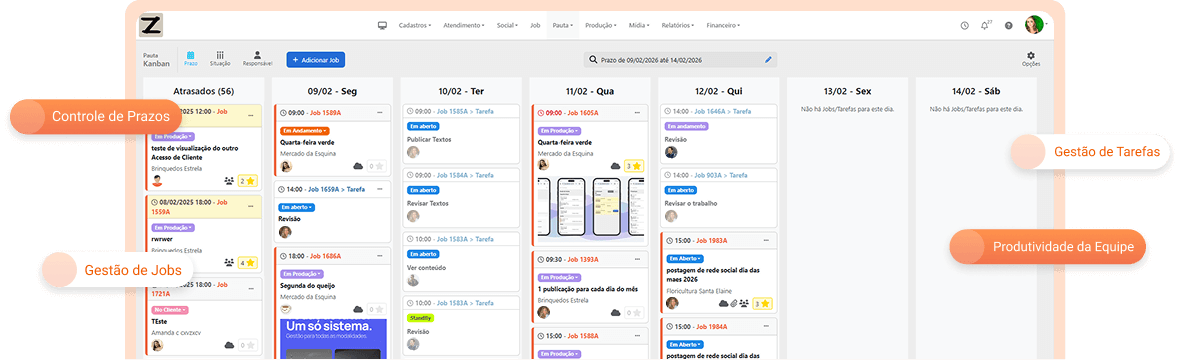
Task: Open the notifications bell icon
Action: pyautogui.click(x=985, y=25)
